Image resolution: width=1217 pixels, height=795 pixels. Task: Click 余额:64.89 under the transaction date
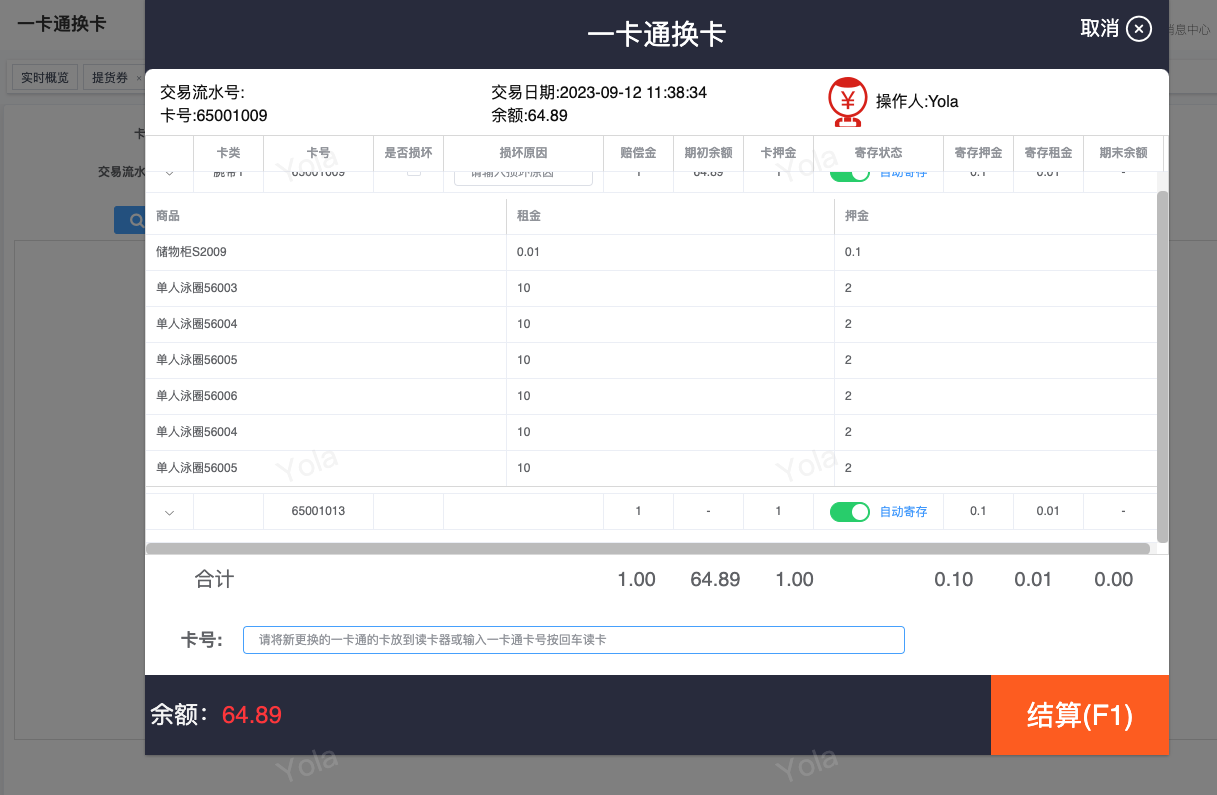click(529, 115)
